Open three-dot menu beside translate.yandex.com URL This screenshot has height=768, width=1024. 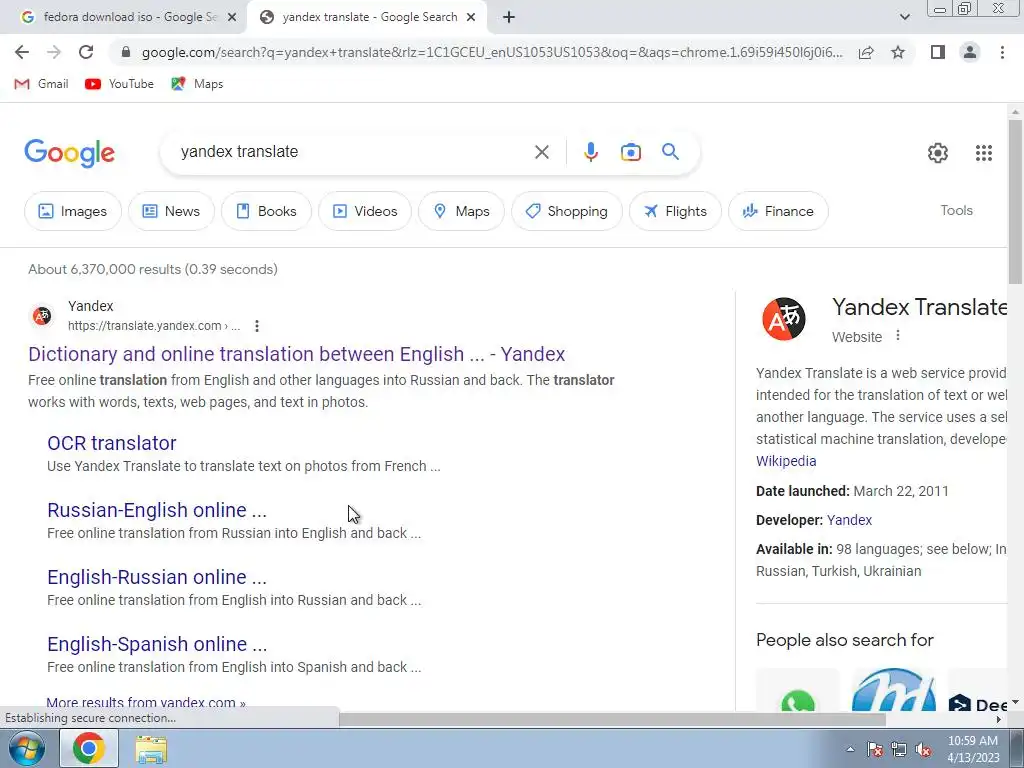(257, 325)
